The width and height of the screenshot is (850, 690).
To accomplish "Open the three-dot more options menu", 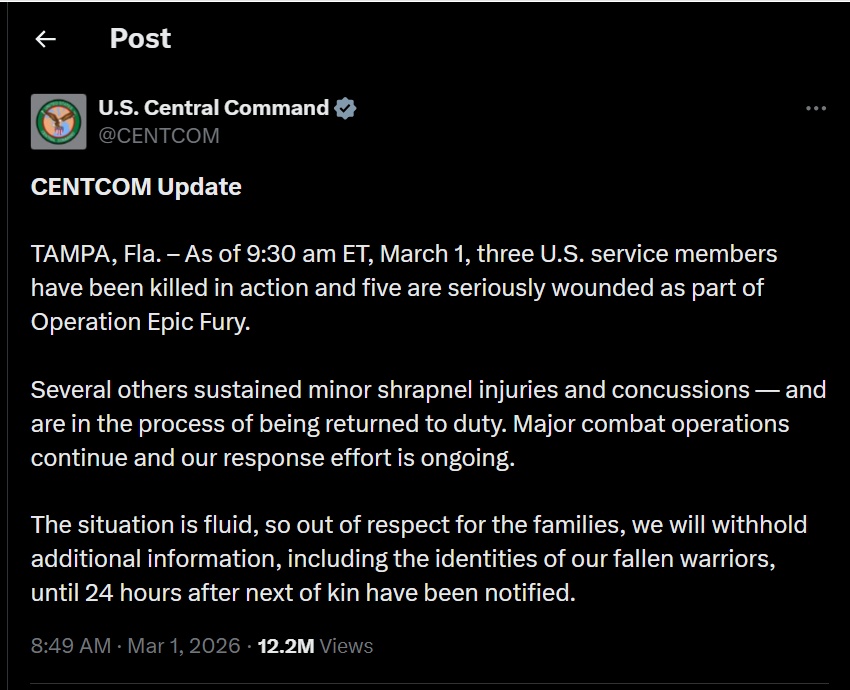I will (816, 108).
